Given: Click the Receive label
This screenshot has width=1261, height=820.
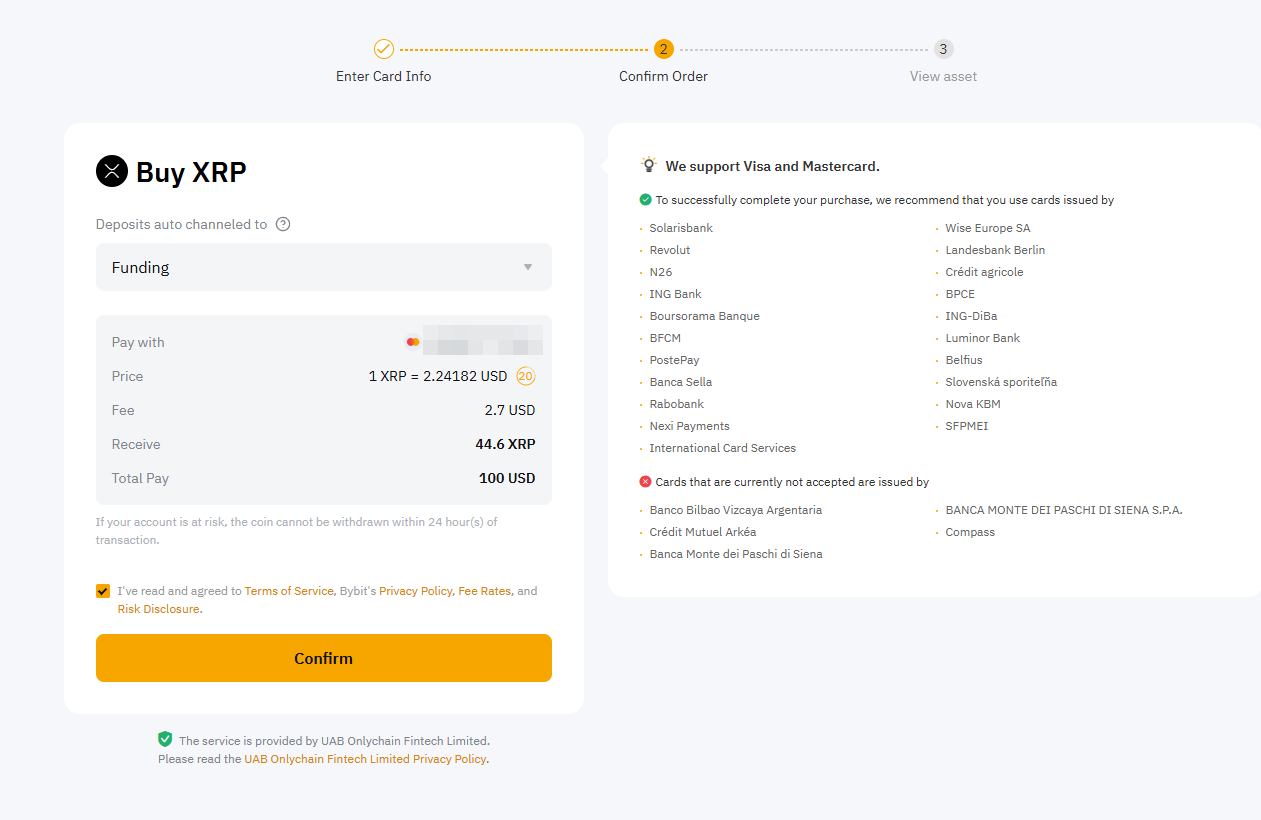Looking at the screenshot, I should pos(136,444).
